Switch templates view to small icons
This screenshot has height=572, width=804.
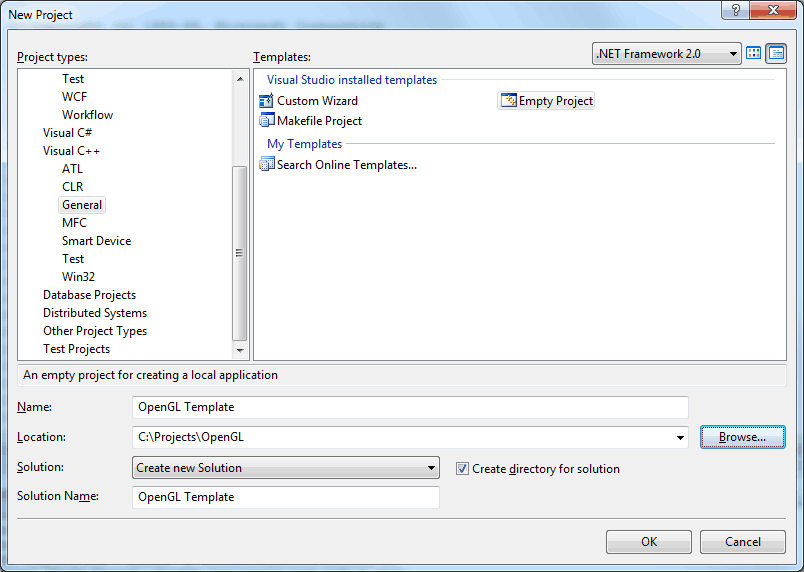coord(776,53)
